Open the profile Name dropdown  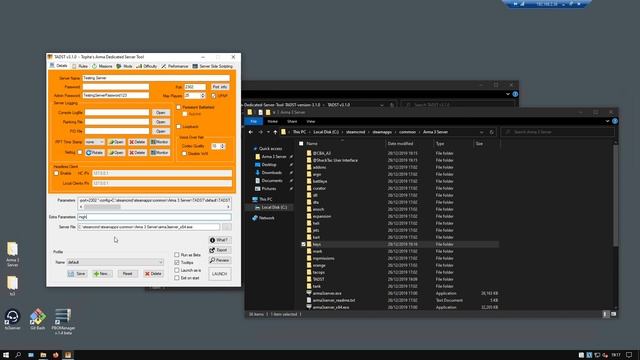click(x=115, y=262)
